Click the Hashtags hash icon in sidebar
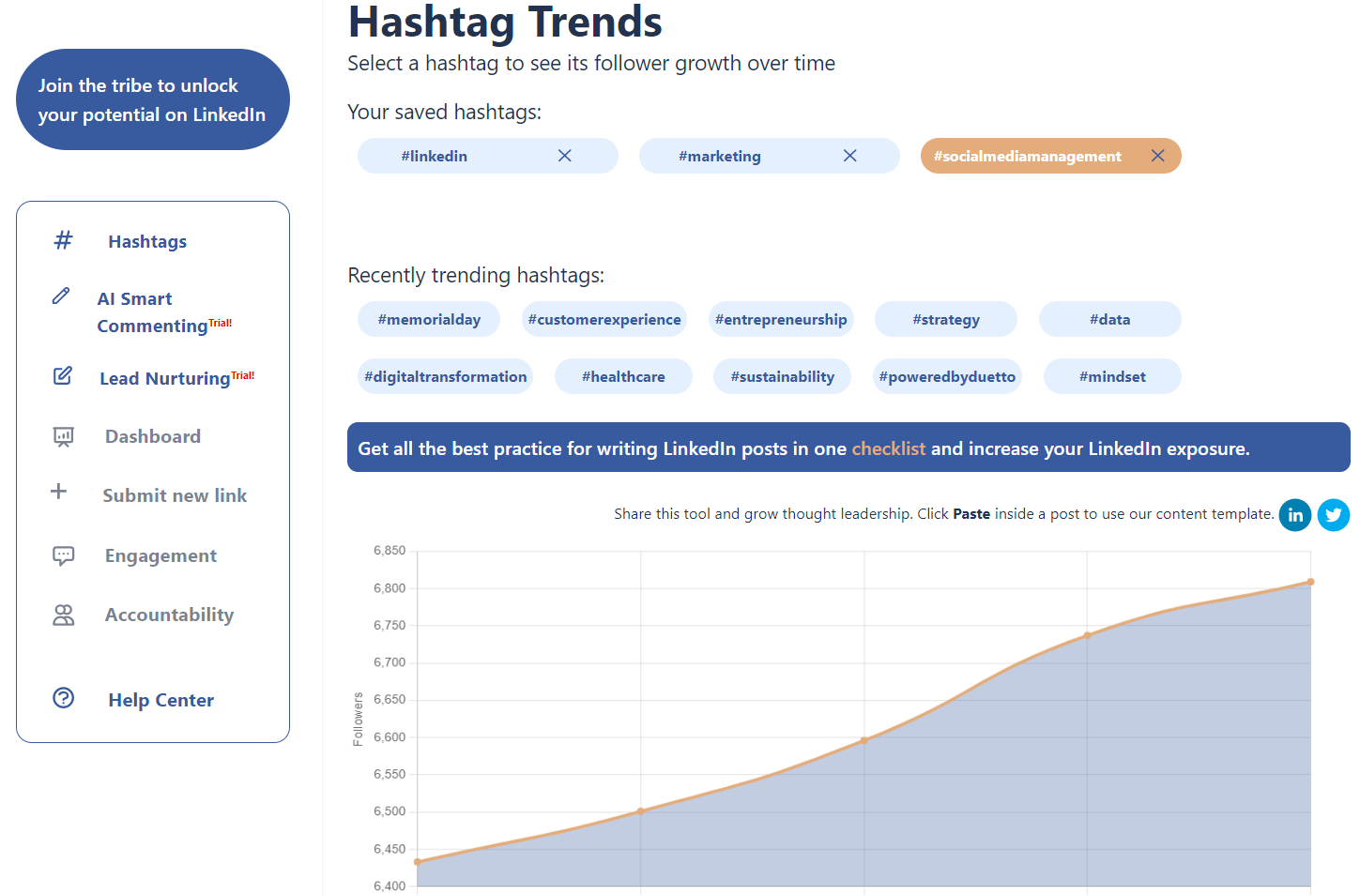Image resolution: width=1360 pixels, height=896 pixels. point(63,240)
